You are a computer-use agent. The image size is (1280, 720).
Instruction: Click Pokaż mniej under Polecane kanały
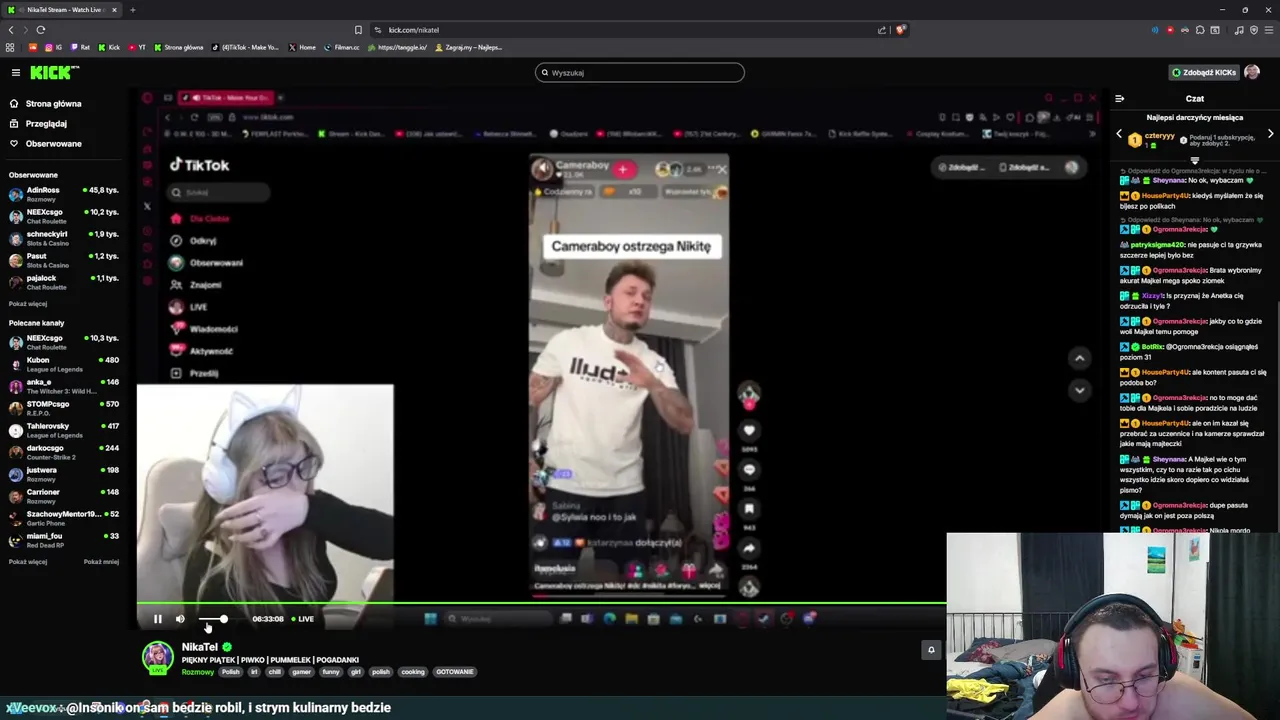[x=101, y=561]
